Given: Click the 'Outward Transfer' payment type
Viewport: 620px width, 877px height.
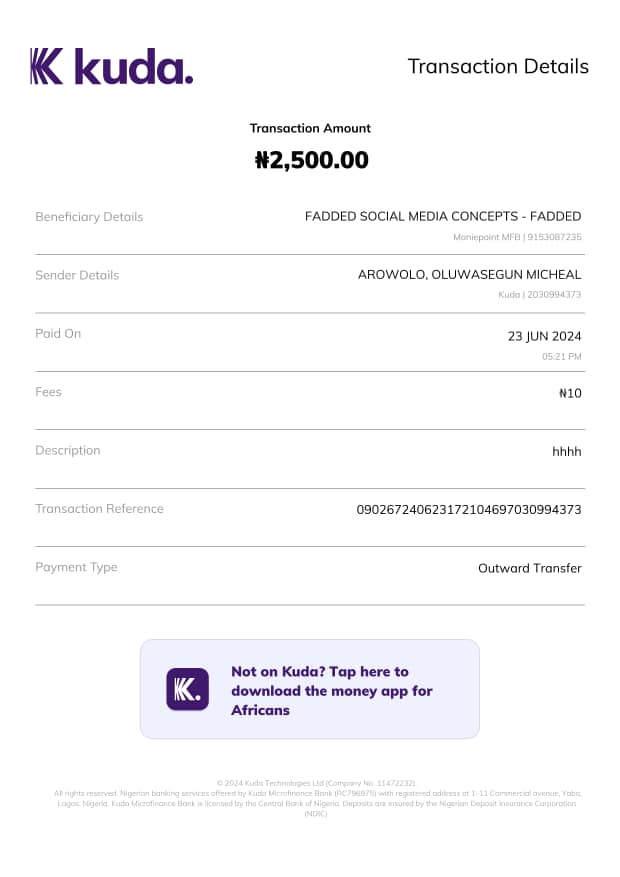Looking at the screenshot, I should (x=529, y=568).
